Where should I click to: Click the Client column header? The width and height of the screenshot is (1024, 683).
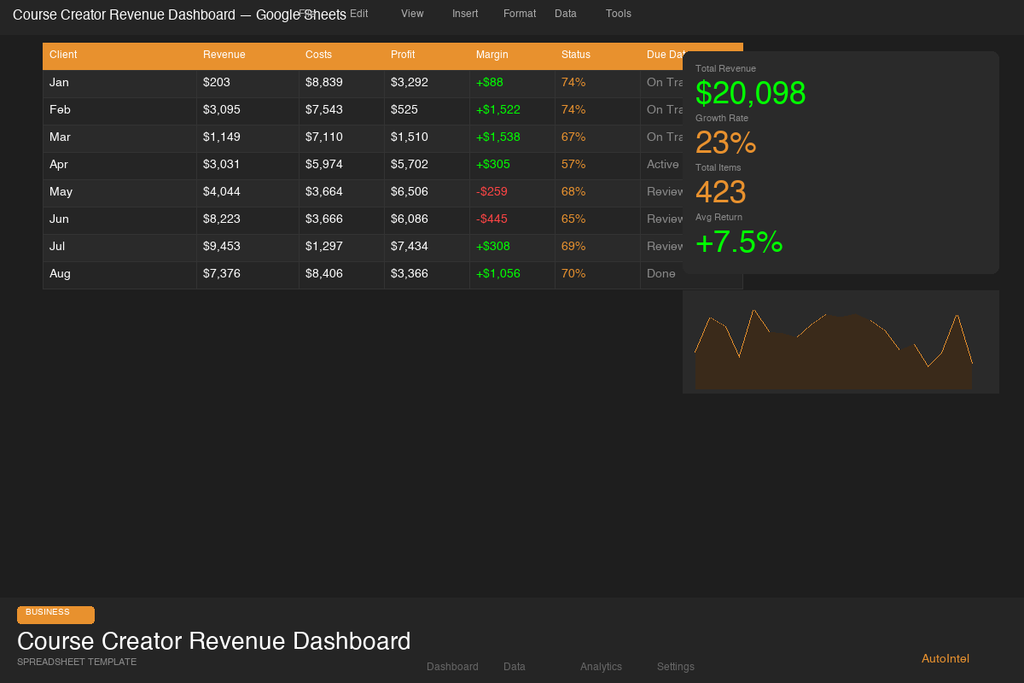pos(120,55)
